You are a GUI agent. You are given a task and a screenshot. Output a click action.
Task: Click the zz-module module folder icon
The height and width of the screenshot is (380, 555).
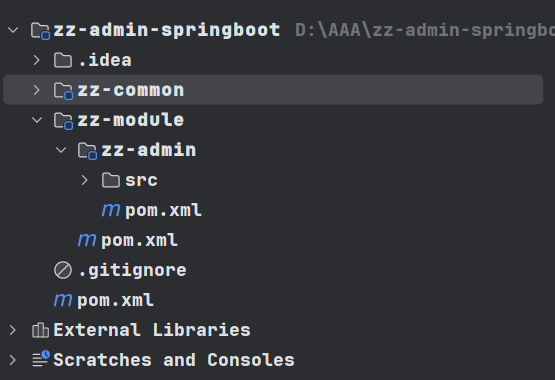pos(64,121)
